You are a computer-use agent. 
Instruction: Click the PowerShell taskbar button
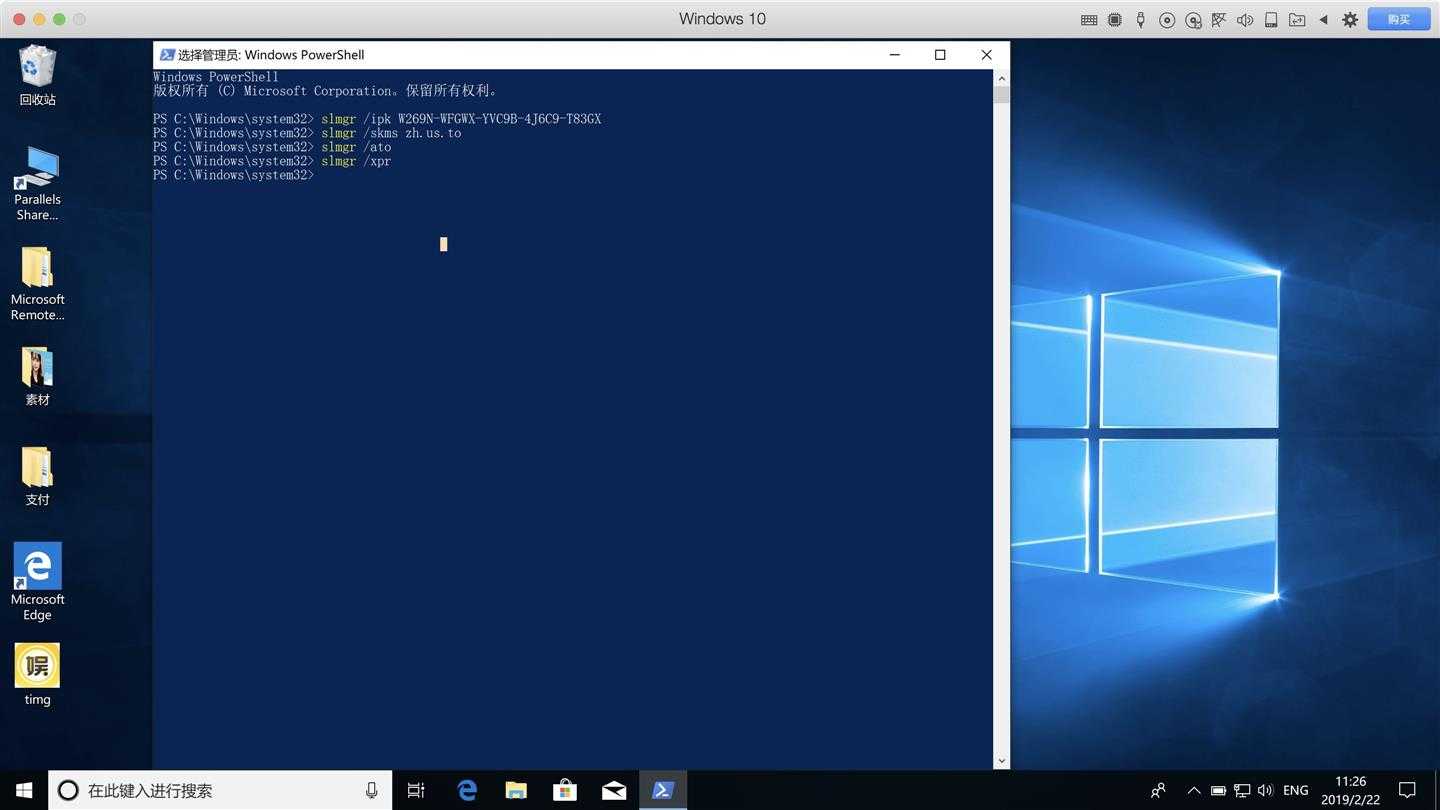[x=663, y=790]
